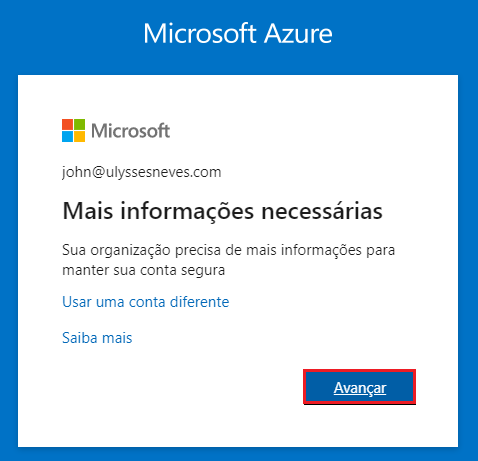Click the blue square of Microsoft logo
The height and width of the screenshot is (461, 478).
(x=67, y=136)
